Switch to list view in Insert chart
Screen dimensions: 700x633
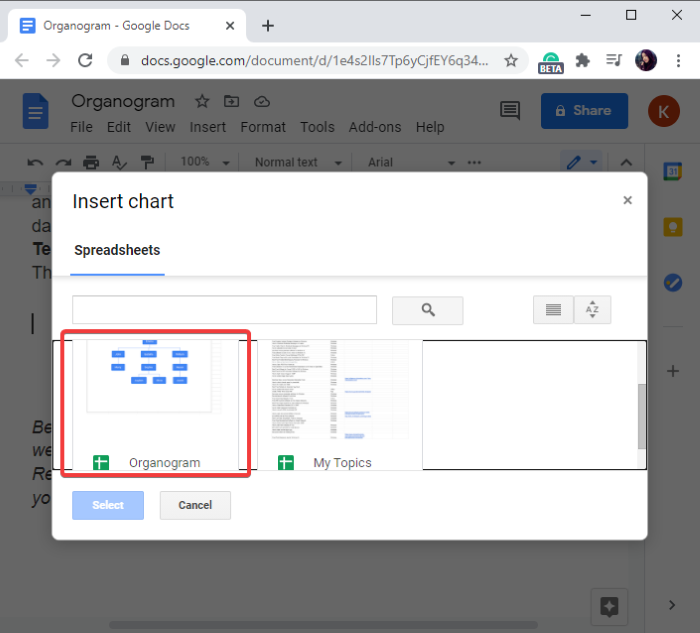[x=553, y=310]
